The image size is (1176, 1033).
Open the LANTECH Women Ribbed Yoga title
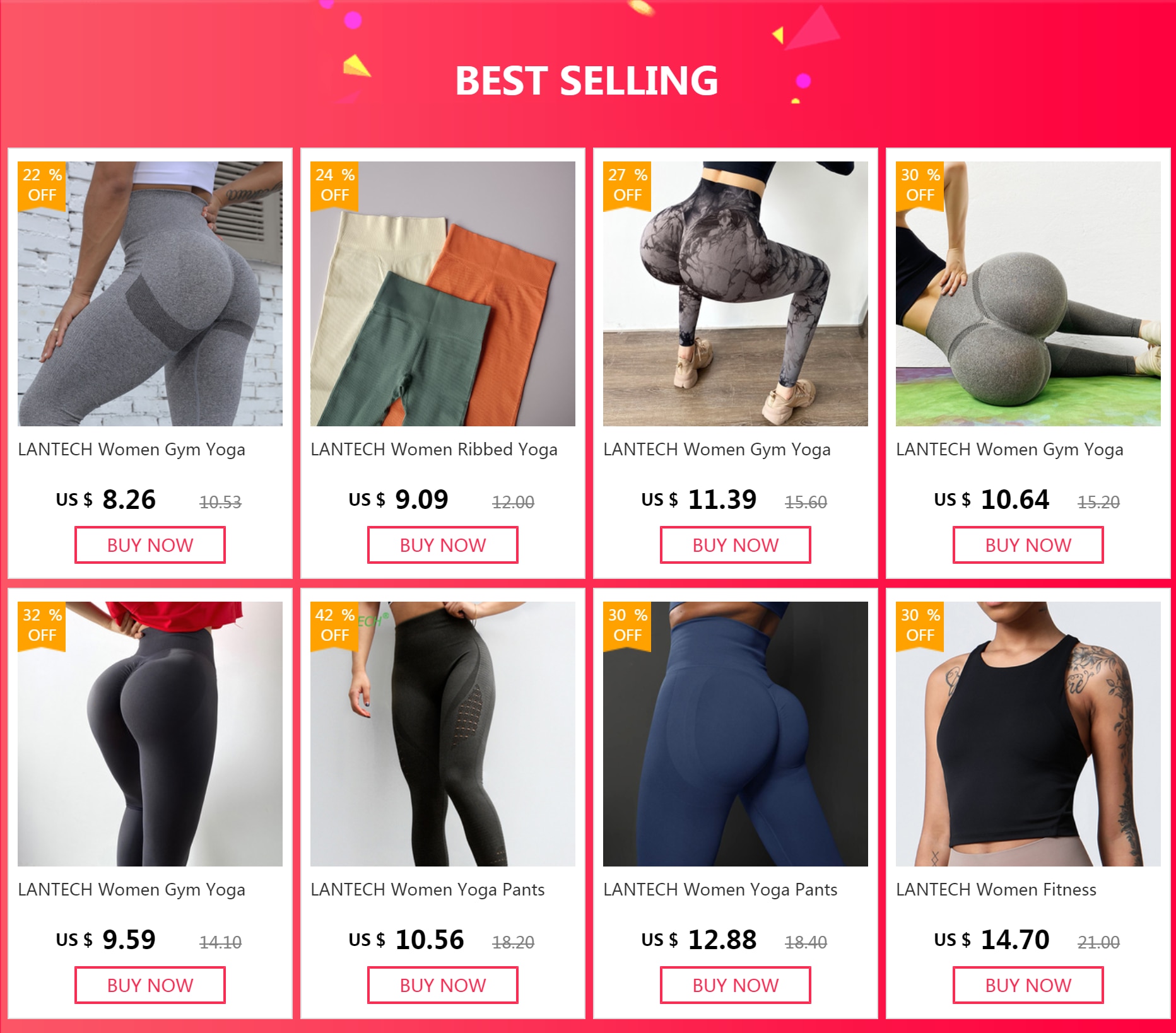click(x=434, y=450)
